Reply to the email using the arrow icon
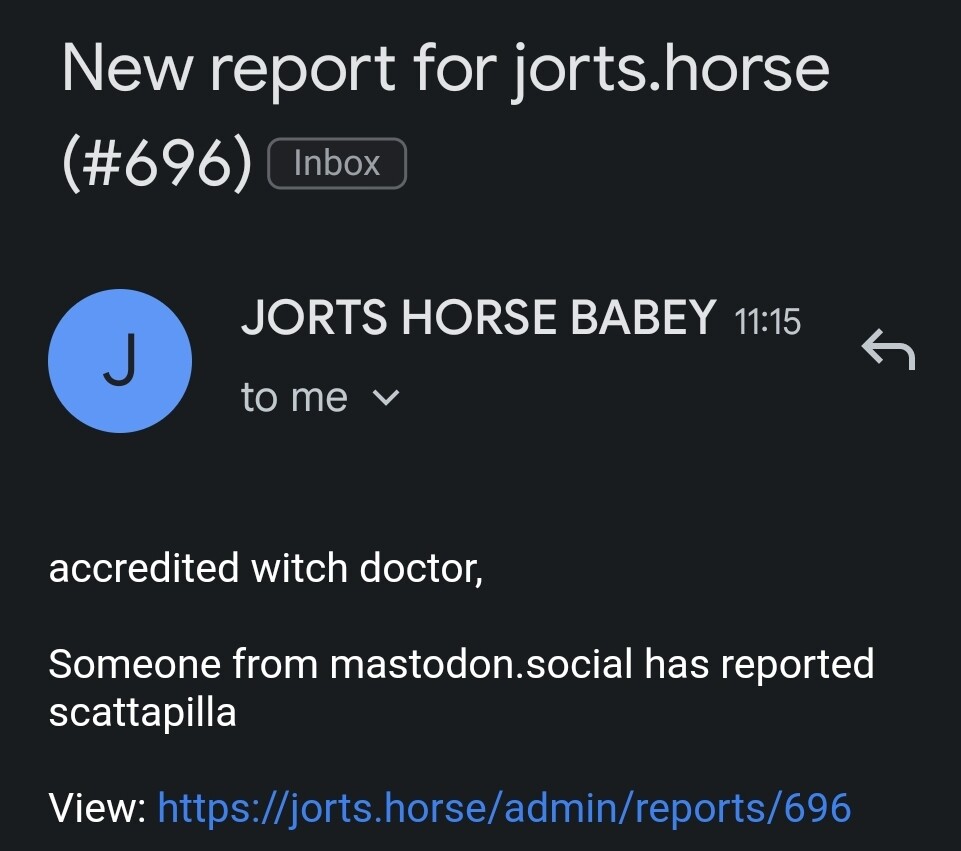 [x=888, y=349]
